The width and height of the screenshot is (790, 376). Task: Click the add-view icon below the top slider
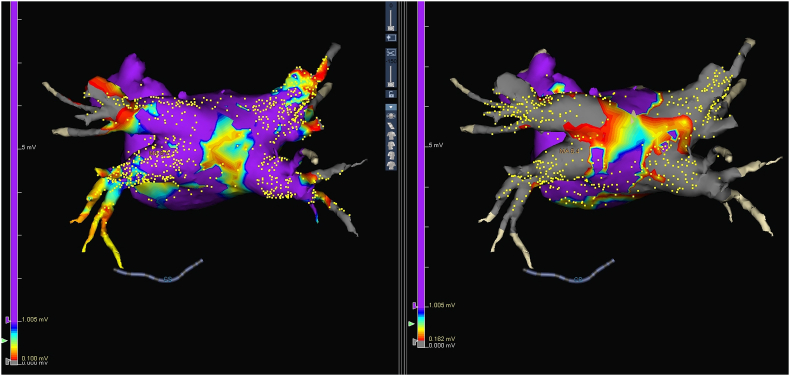click(391, 38)
